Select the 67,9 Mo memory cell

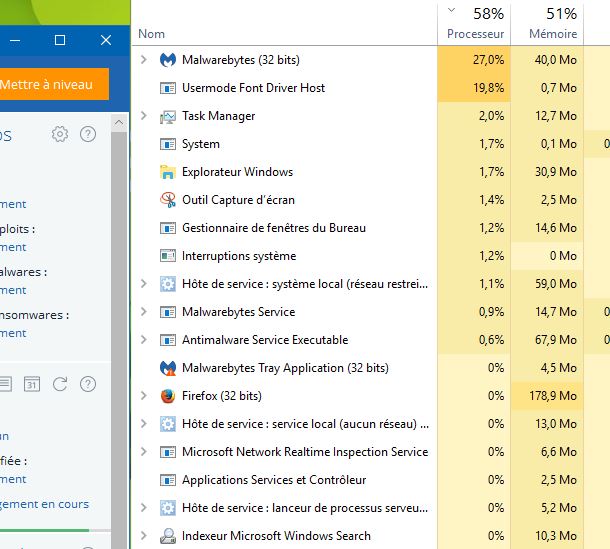(x=547, y=340)
